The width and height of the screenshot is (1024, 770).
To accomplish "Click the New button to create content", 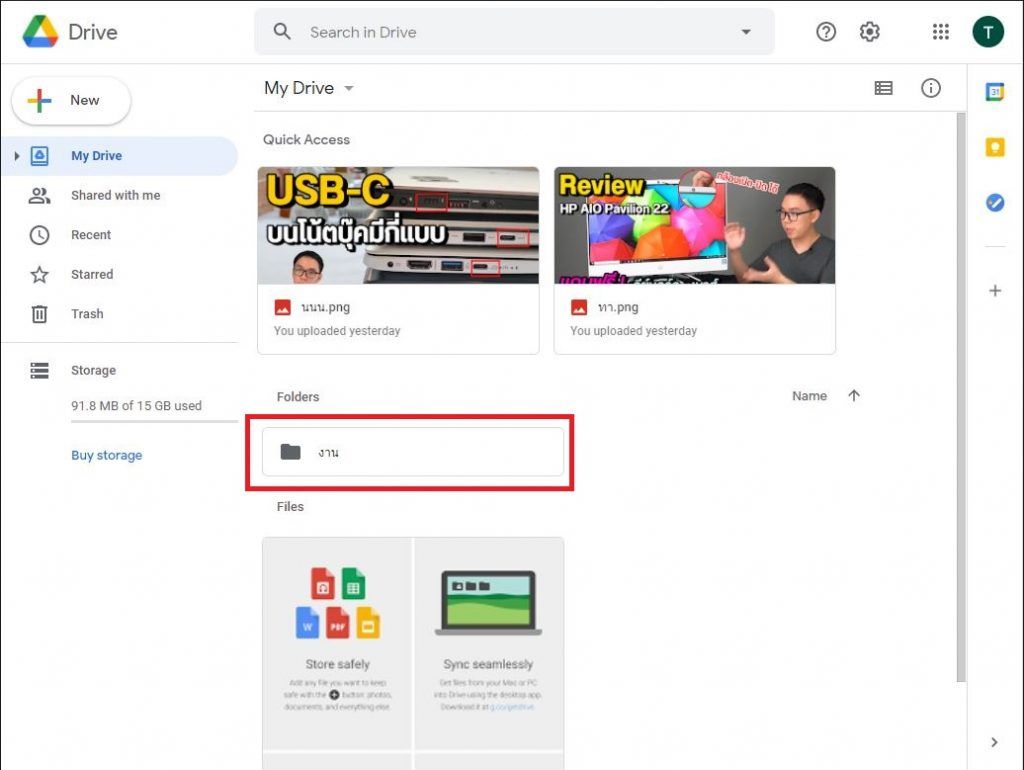I will (x=70, y=100).
